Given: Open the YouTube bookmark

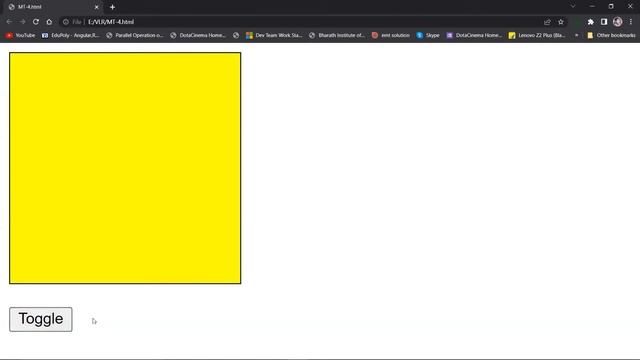Looking at the screenshot, I should (x=20, y=36).
